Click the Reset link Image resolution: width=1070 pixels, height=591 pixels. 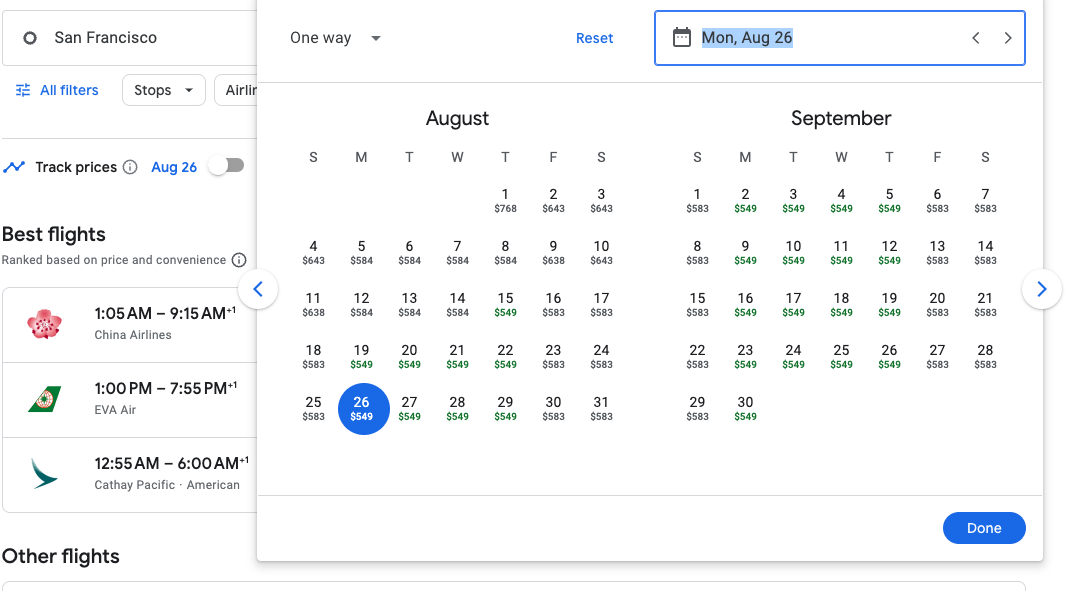[x=594, y=38]
